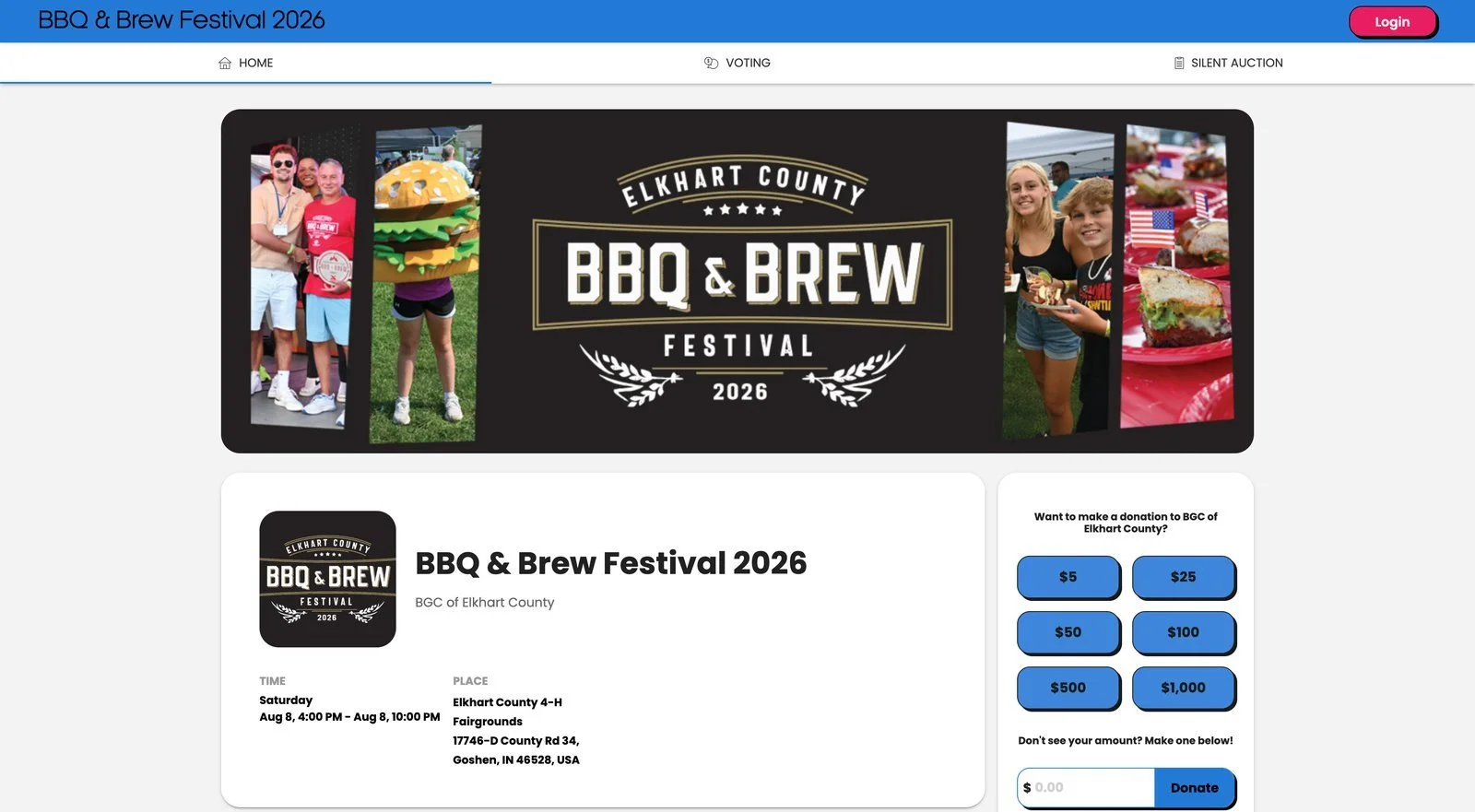The image size is (1475, 812).
Task: Click the Voting tab icon
Action: [x=711, y=63]
